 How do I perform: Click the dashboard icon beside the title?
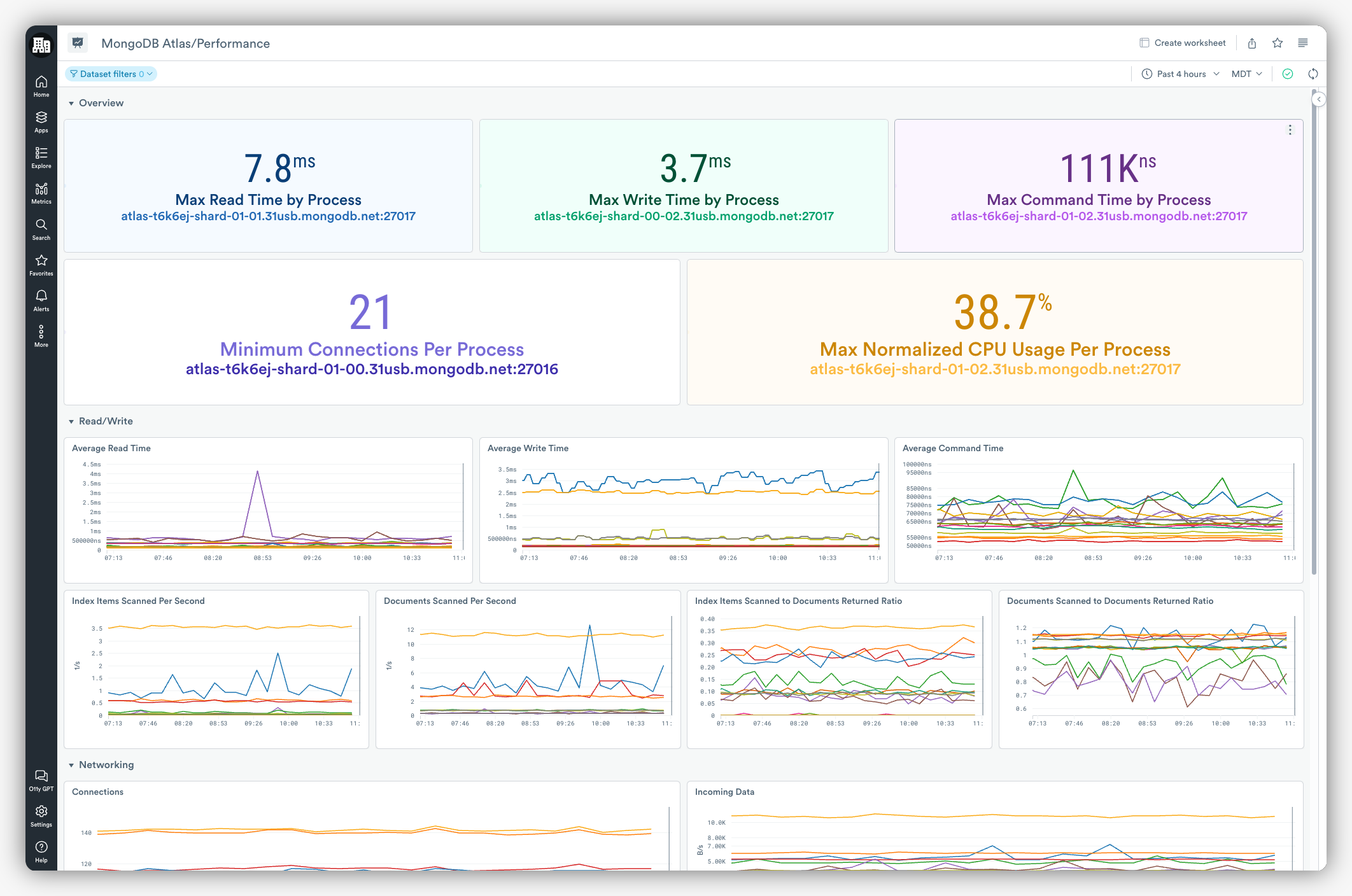78,43
